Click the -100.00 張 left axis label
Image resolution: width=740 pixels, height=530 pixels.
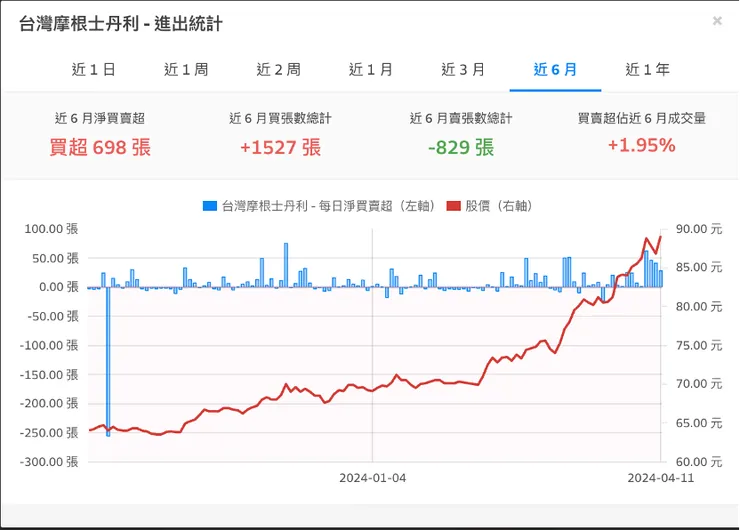pyautogui.click(x=49, y=345)
